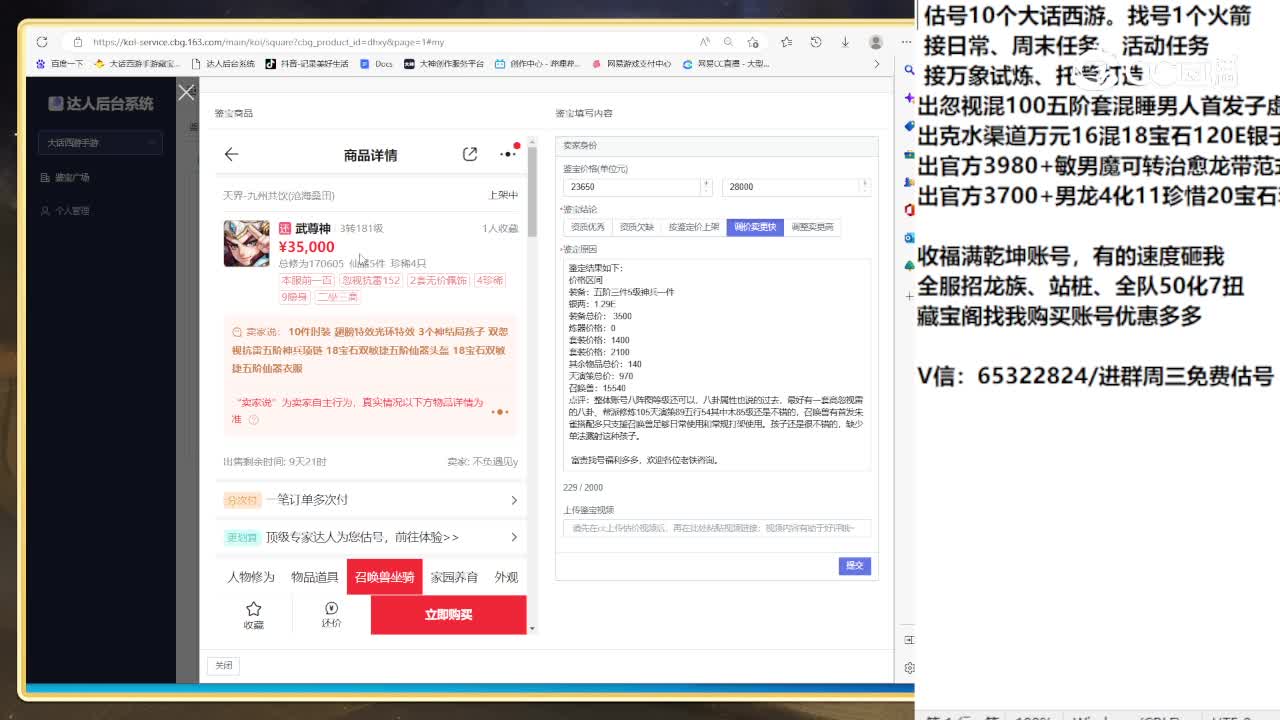
Task: Open the browser downloads icon
Action: coord(845,42)
